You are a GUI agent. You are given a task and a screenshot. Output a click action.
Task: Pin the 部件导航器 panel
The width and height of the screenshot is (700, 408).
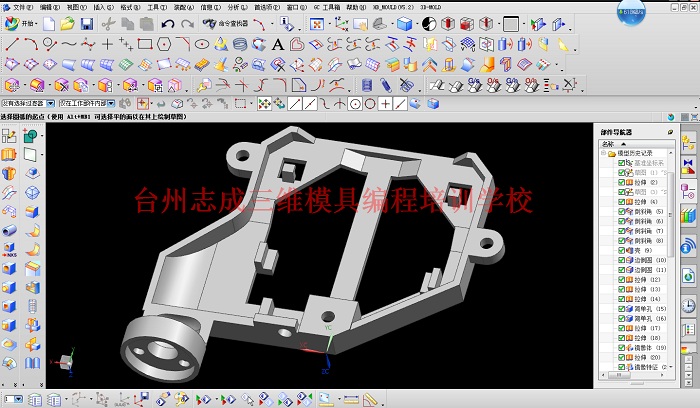670,132
